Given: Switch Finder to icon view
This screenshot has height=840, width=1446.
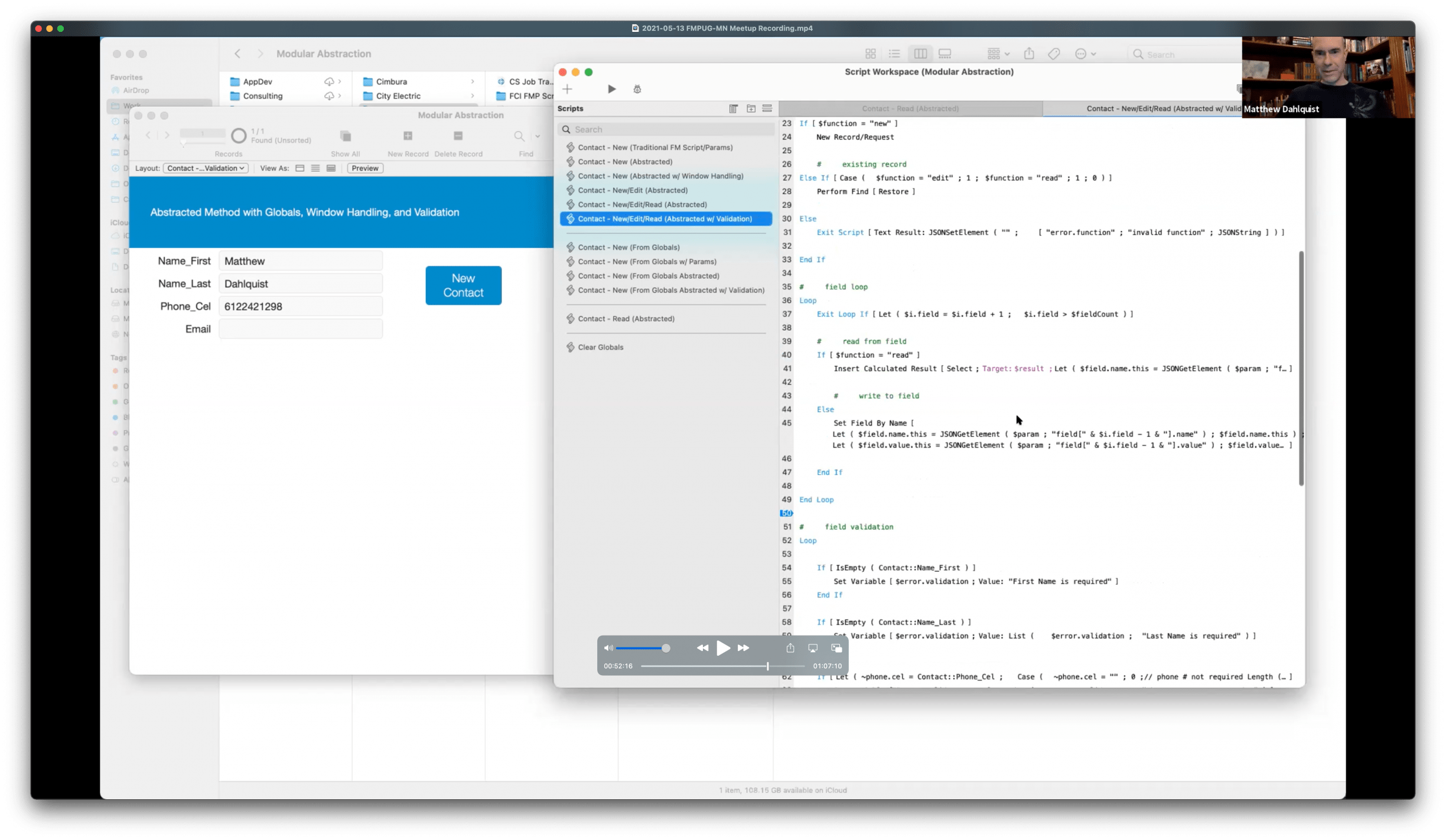Looking at the screenshot, I should click(x=870, y=54).
